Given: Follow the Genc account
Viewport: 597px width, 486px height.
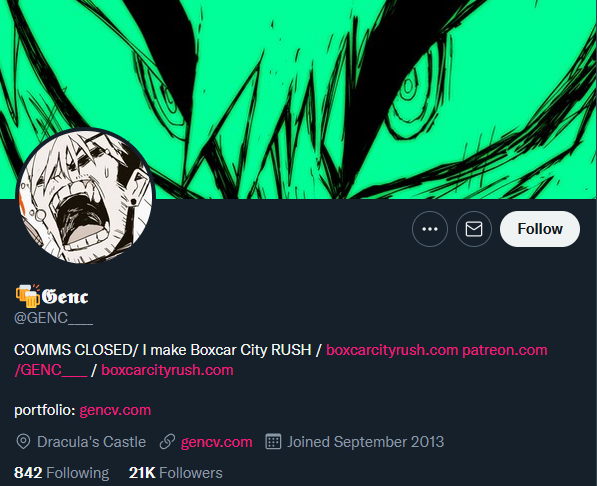Looking at the screenshot, I should tap(540, 229).
